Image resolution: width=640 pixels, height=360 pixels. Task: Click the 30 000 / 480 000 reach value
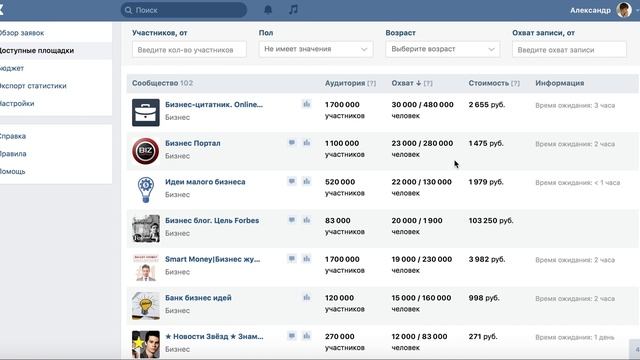(x=422, y=104)
